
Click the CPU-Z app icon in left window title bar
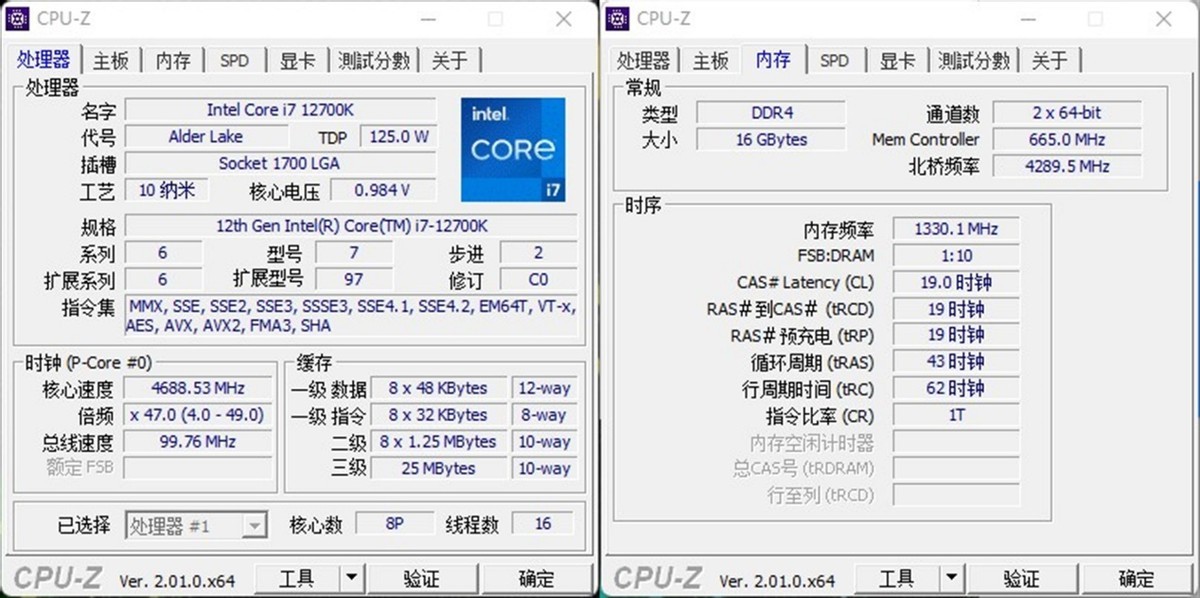[x=18, y=18]
